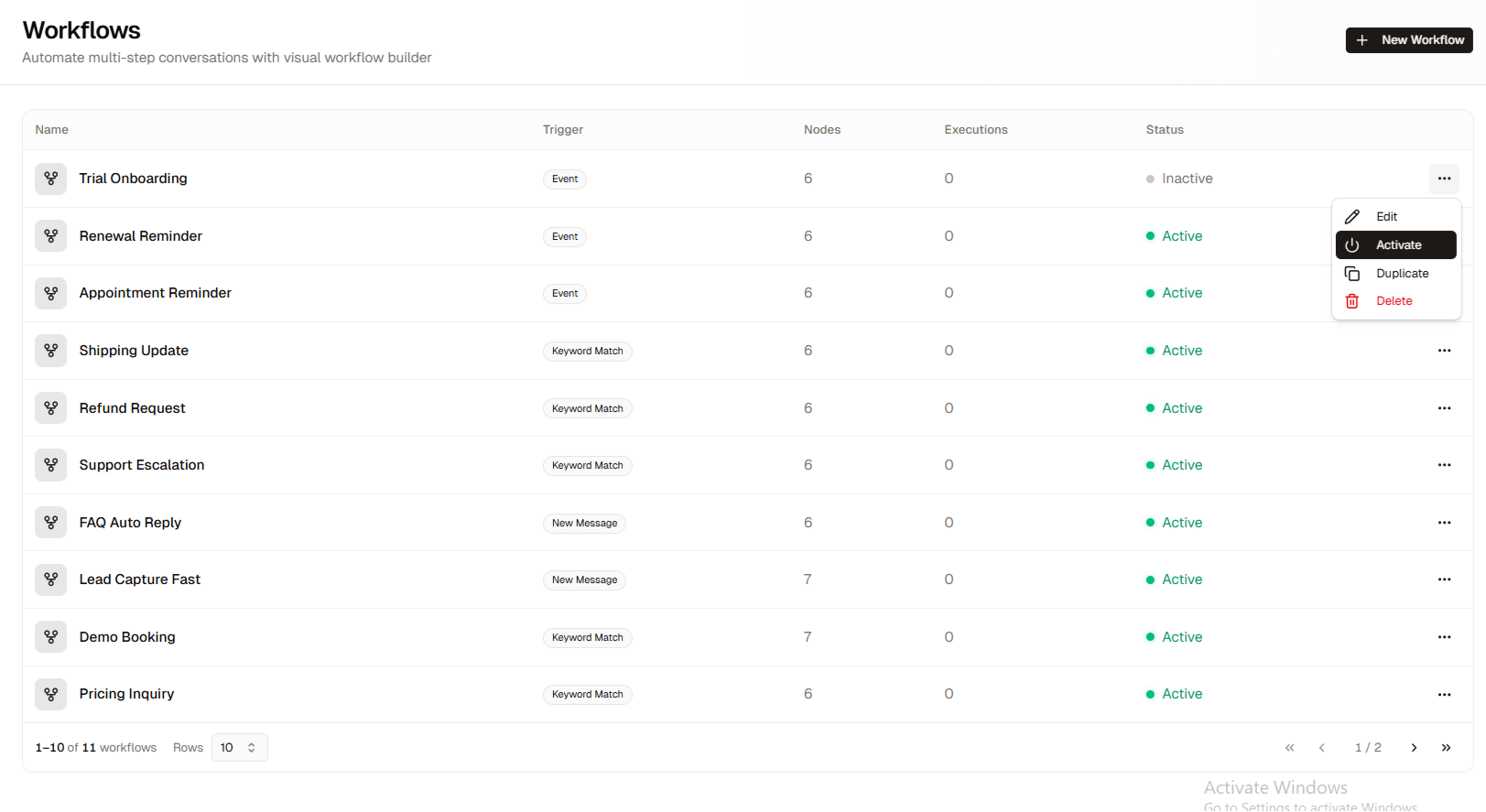1486x812 pixels.
Task: Click the Trial Onboarding workflow icon
Action: point(50,179)
